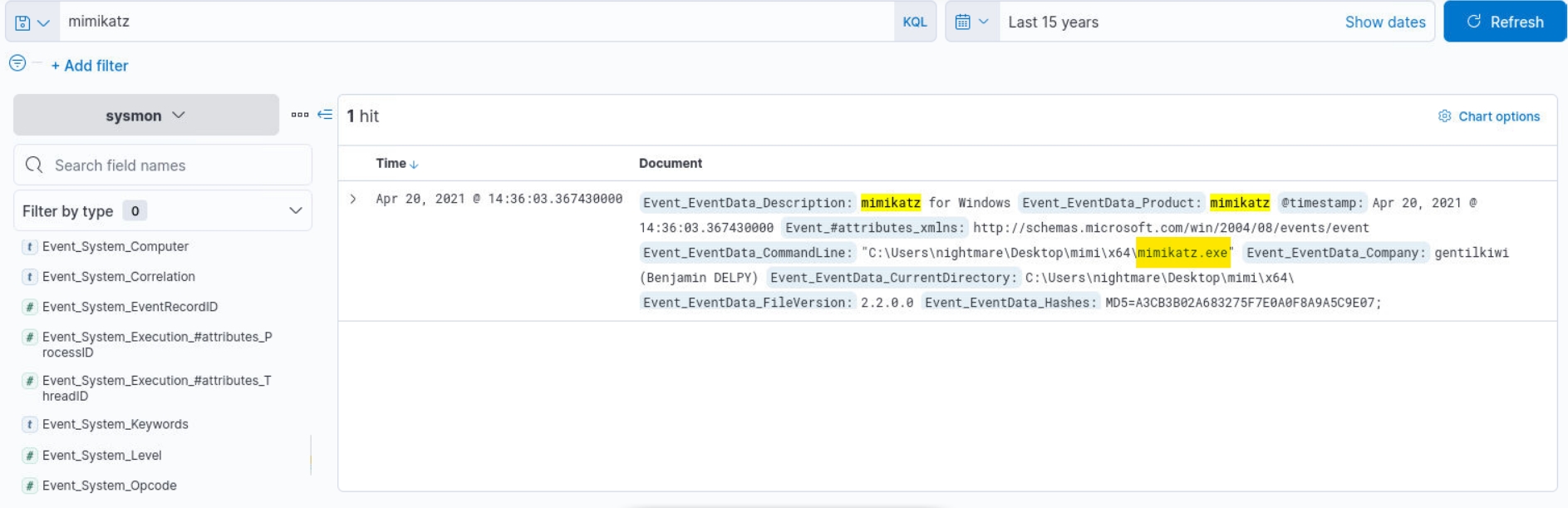Click the Refresh button

click(x=1504, y=22)
